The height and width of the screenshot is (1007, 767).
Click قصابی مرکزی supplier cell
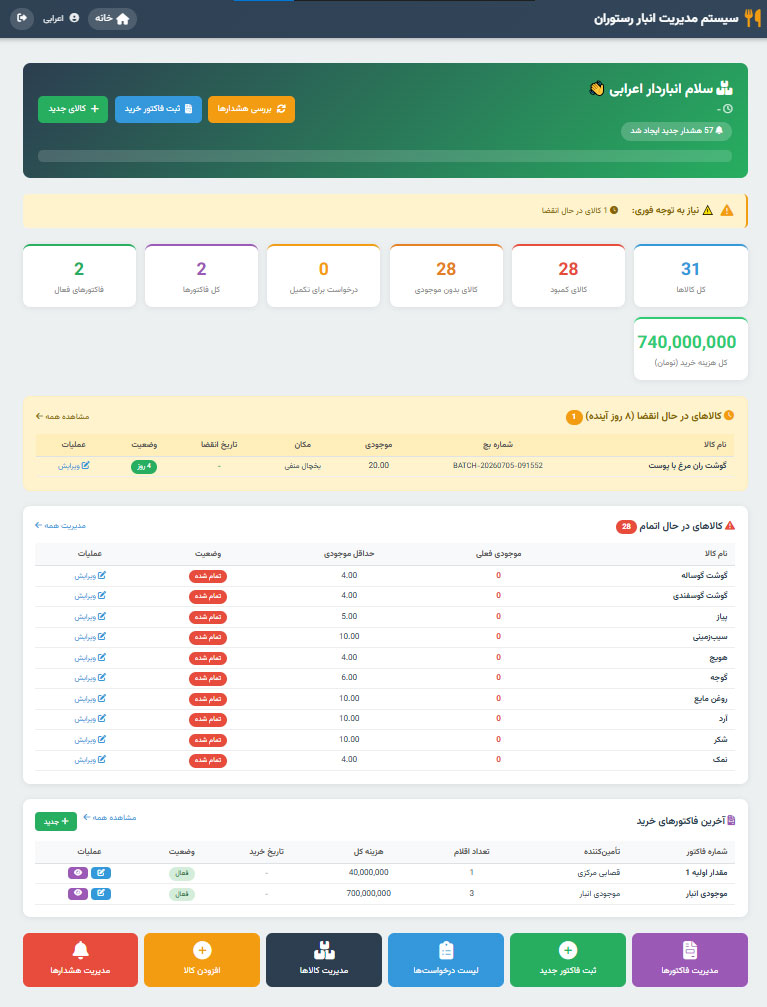599,873
